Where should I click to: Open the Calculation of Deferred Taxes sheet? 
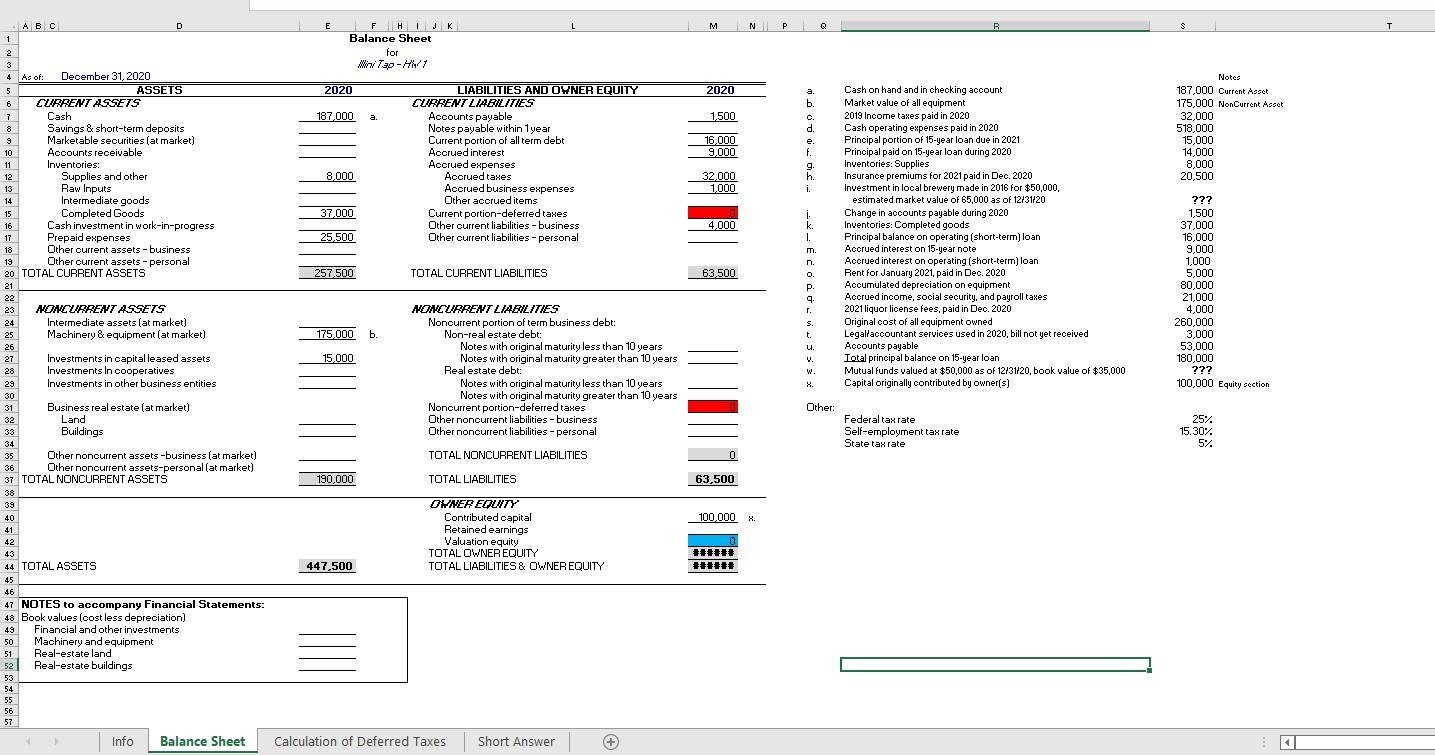(360, 741)
